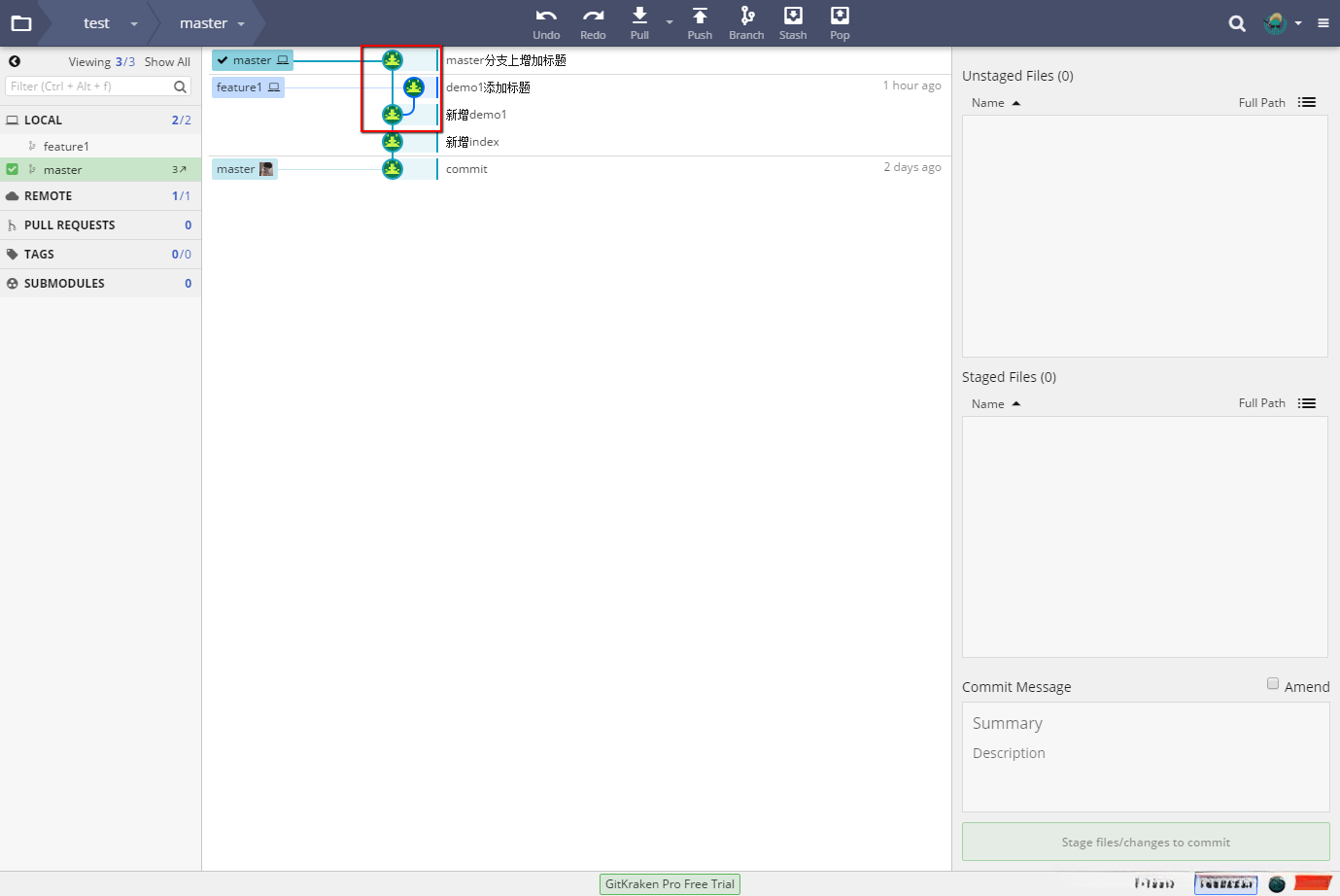1340x896 pixels.
Task: Select commit message "新增index"
Action: pos(472,142)
